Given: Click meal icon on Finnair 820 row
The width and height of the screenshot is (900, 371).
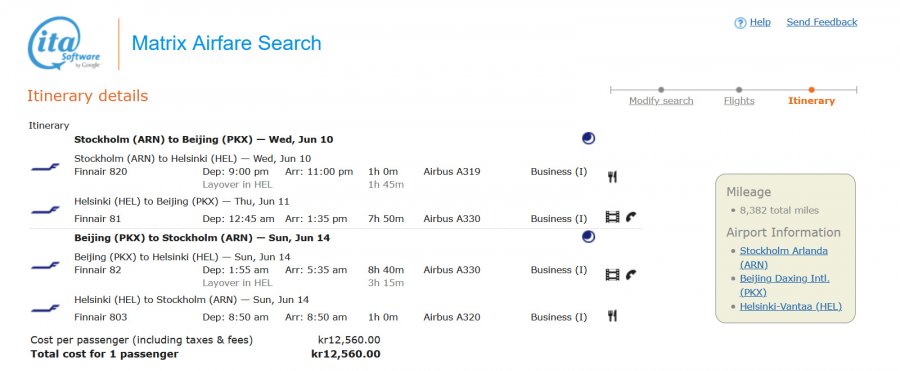Looking at the screenshot, I should point(612,177).
